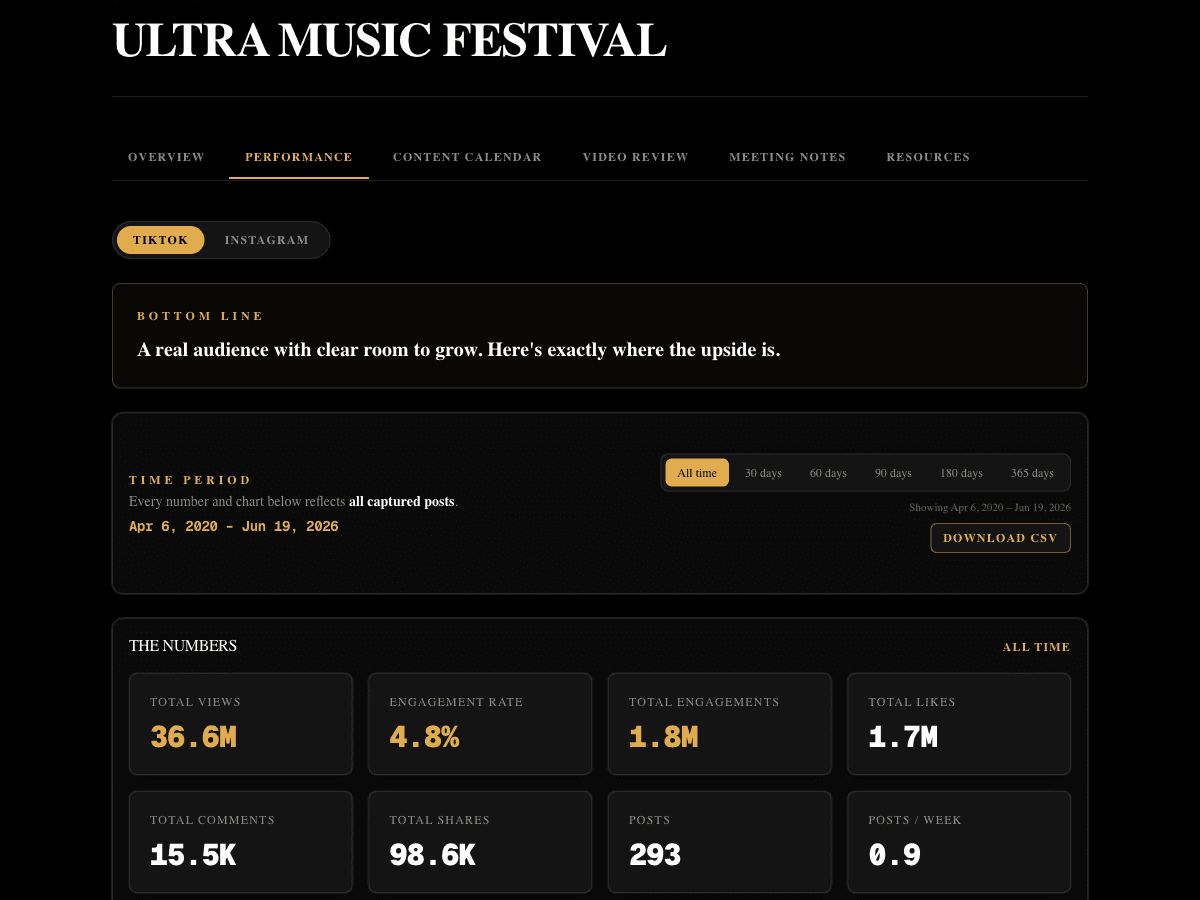
Task: Click the Total Views 36.6M card
Action: (x=241, y=724)
